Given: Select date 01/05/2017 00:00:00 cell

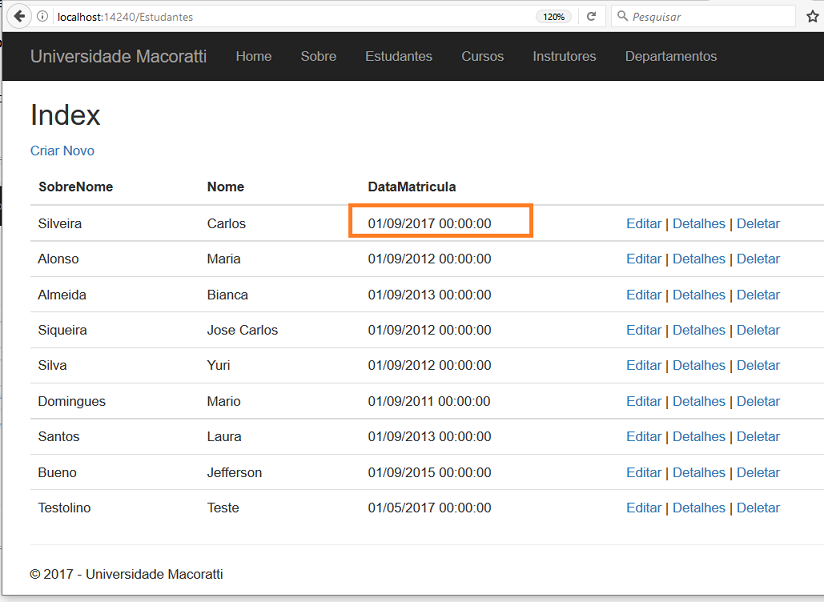Looking at the screenshot, I should 429,508.
